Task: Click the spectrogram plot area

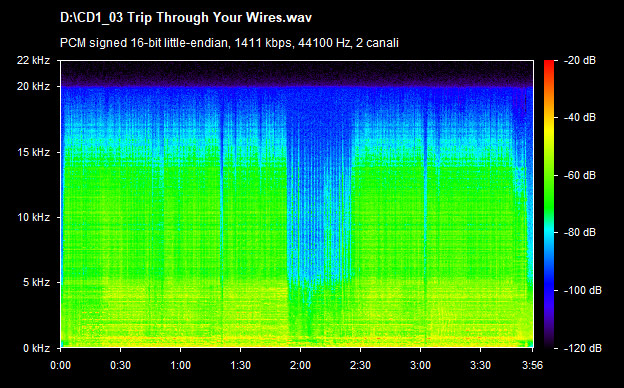Action: [297, 204]
